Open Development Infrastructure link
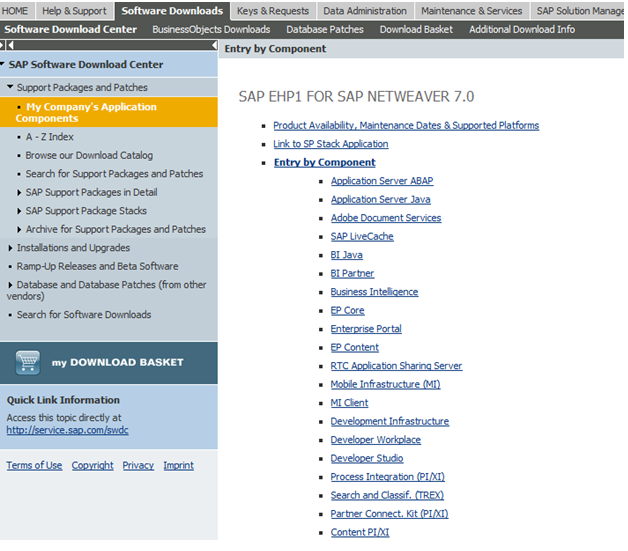Image resolution: width=628 pixels, height=551 pixels. click(x=390, y=421)
